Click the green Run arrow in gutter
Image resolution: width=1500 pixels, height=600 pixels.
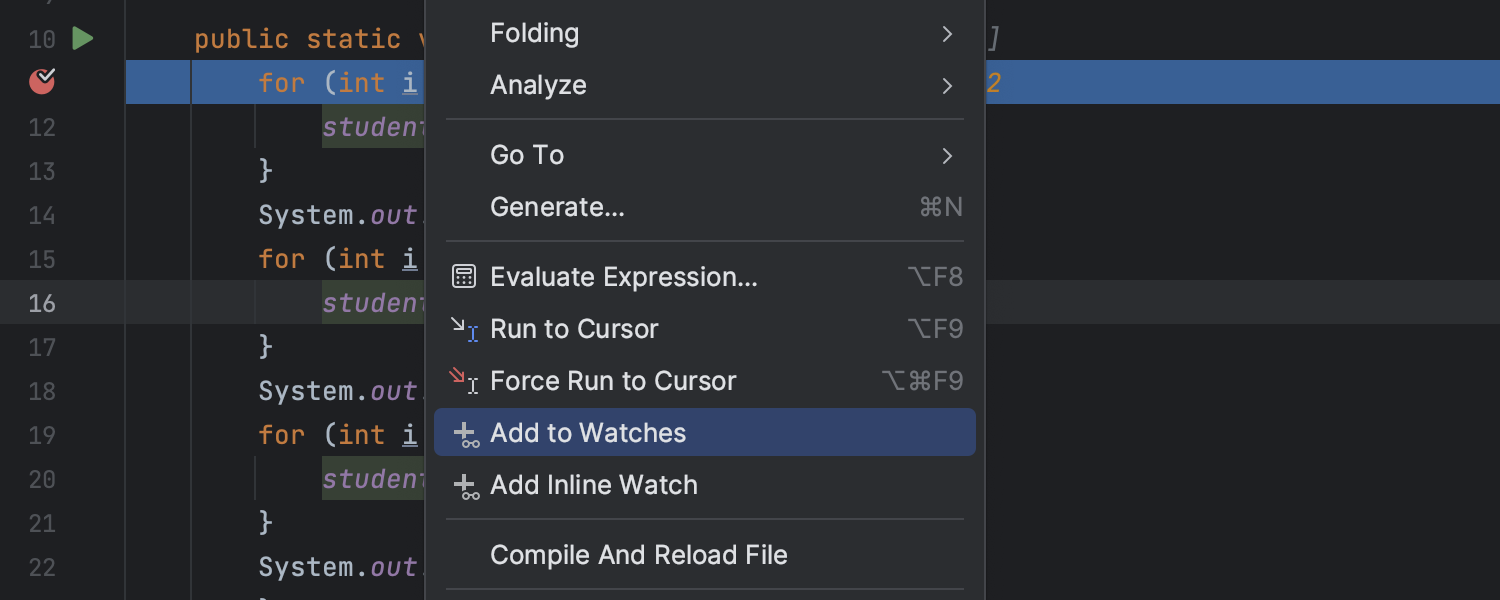pos(83,39)
